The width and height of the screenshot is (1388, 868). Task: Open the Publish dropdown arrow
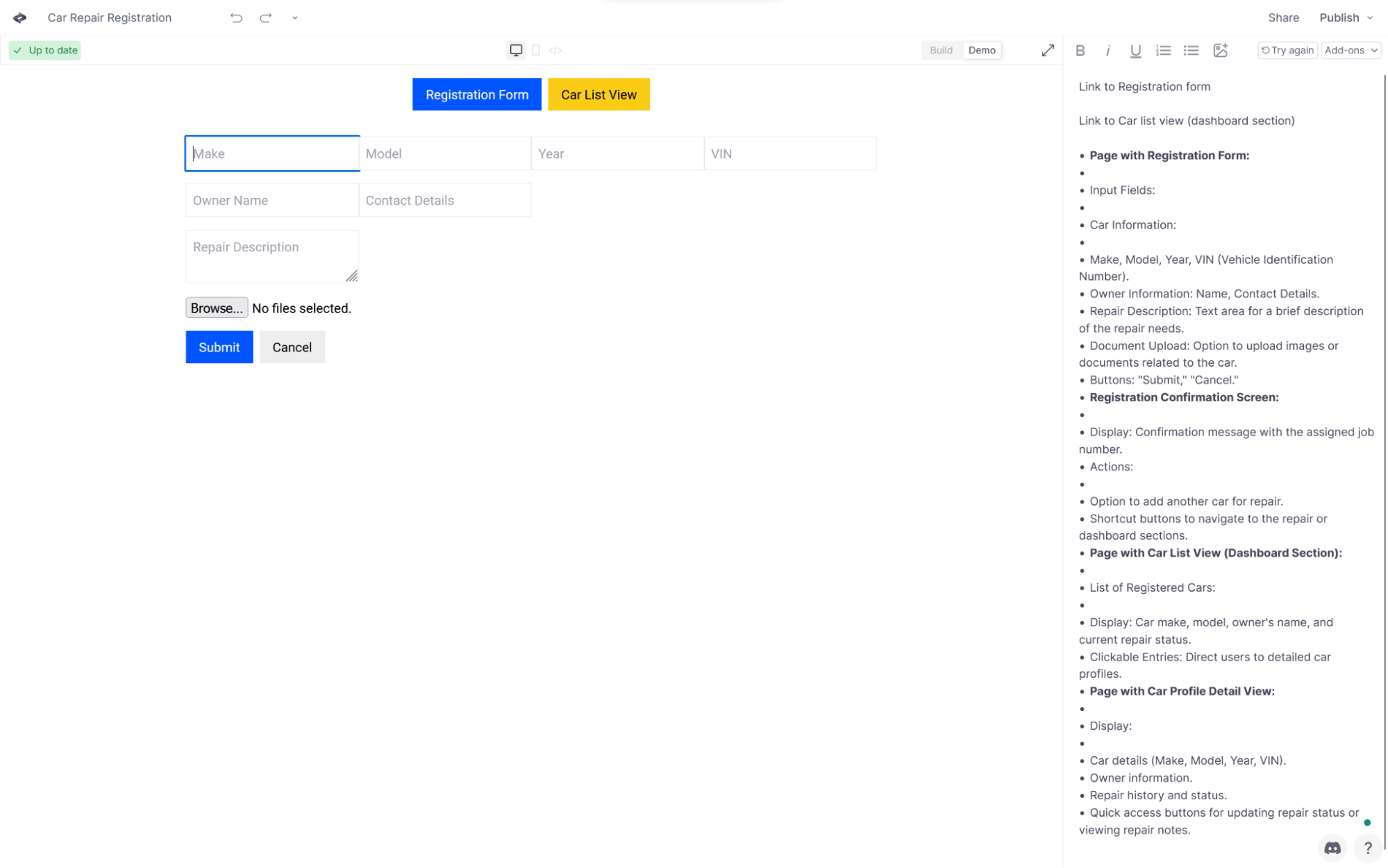pos(1370,17)
